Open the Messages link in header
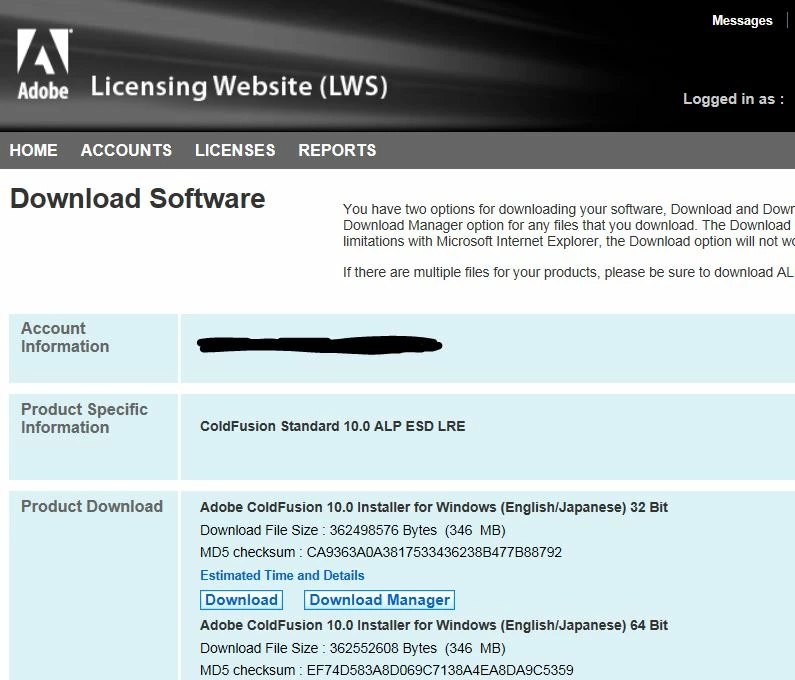This screenshot has height=680, width=795. [x=742, y=20]
